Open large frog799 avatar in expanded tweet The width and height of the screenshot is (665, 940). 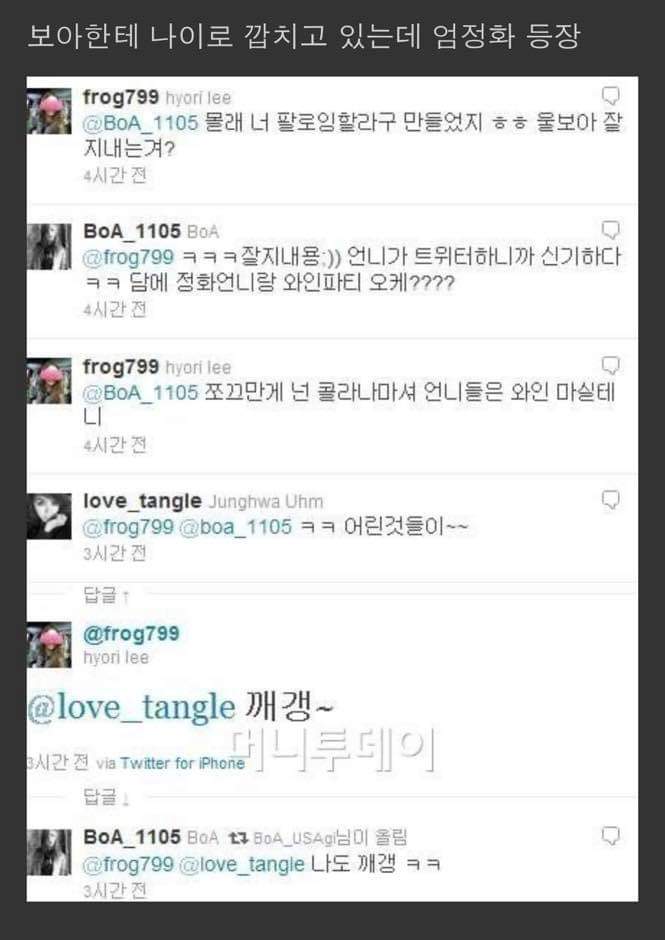(49, 645)
